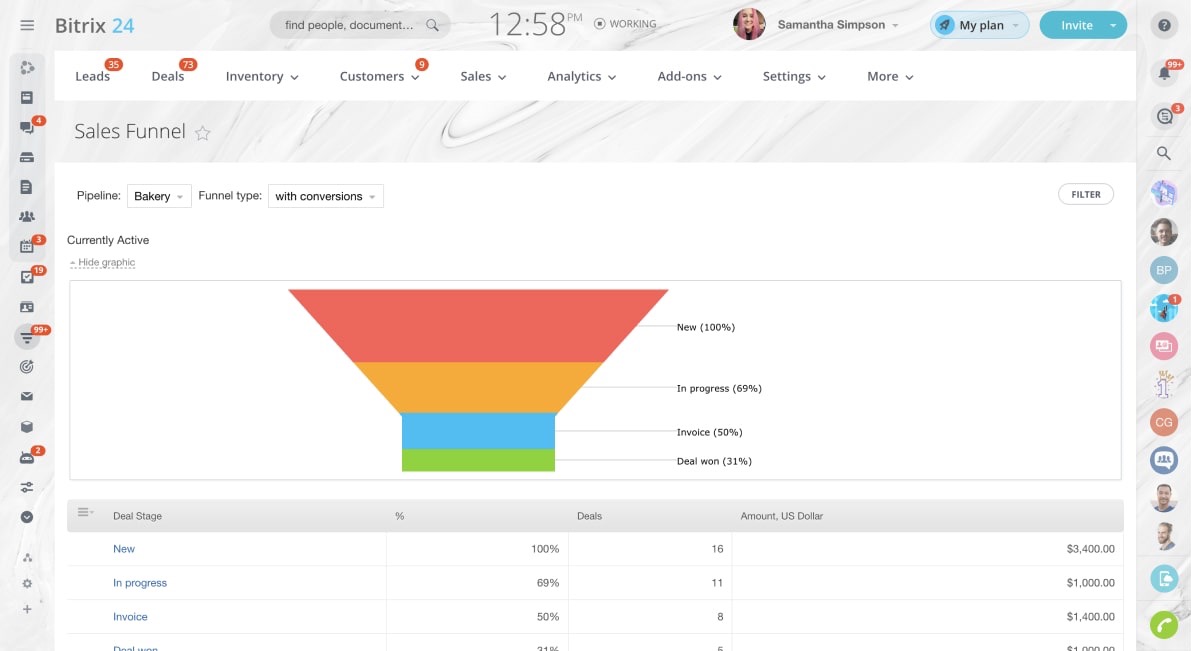Image resolution: width=1191 pixels, height=651 pixels.
Task: Click the green phone call button
Action: click(x=1163, y=625)
